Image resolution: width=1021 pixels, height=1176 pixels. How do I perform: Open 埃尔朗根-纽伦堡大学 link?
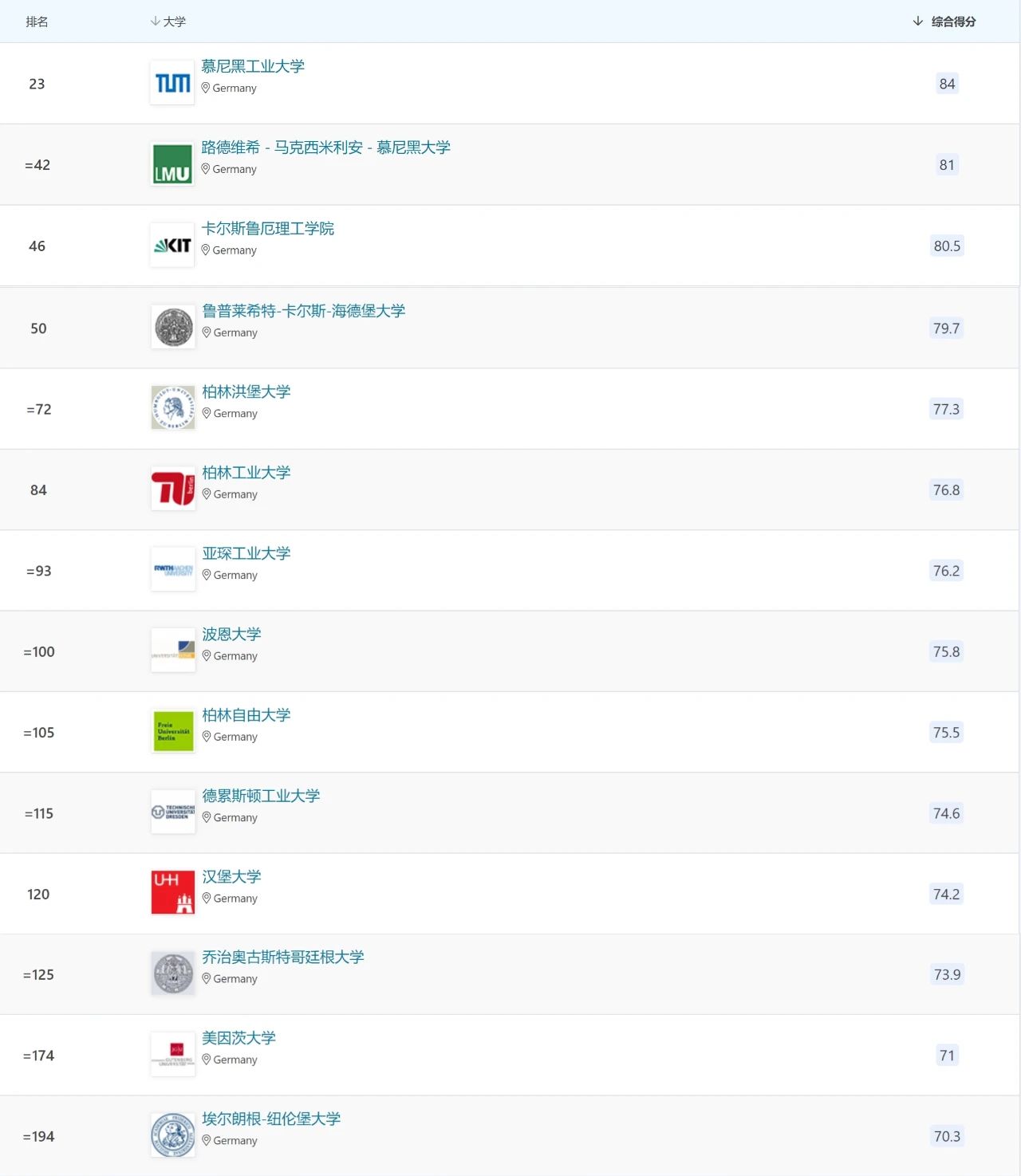(271, 1119)
